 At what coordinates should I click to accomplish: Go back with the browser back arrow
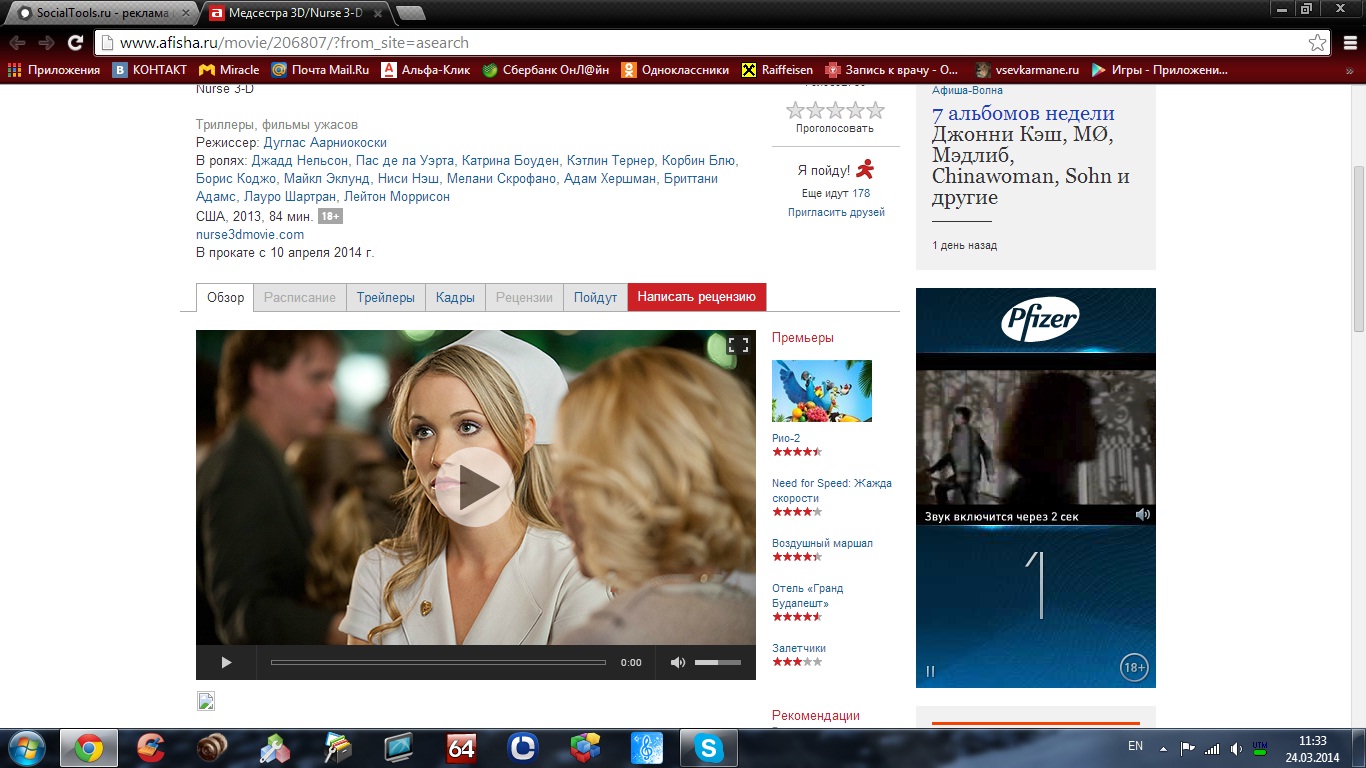pyautogui.click(x=17, y=43)
